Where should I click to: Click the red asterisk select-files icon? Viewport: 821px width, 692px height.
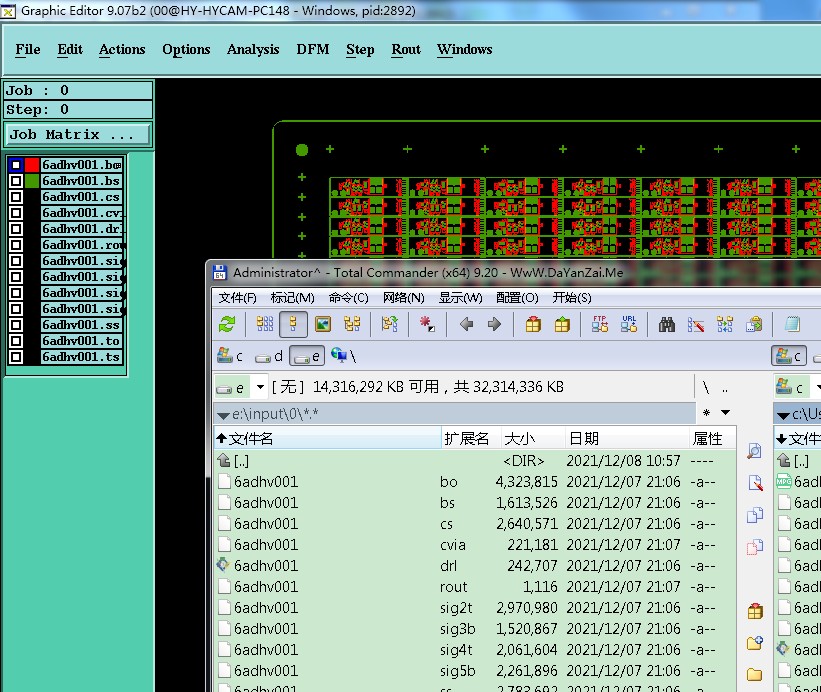[427, 325]
